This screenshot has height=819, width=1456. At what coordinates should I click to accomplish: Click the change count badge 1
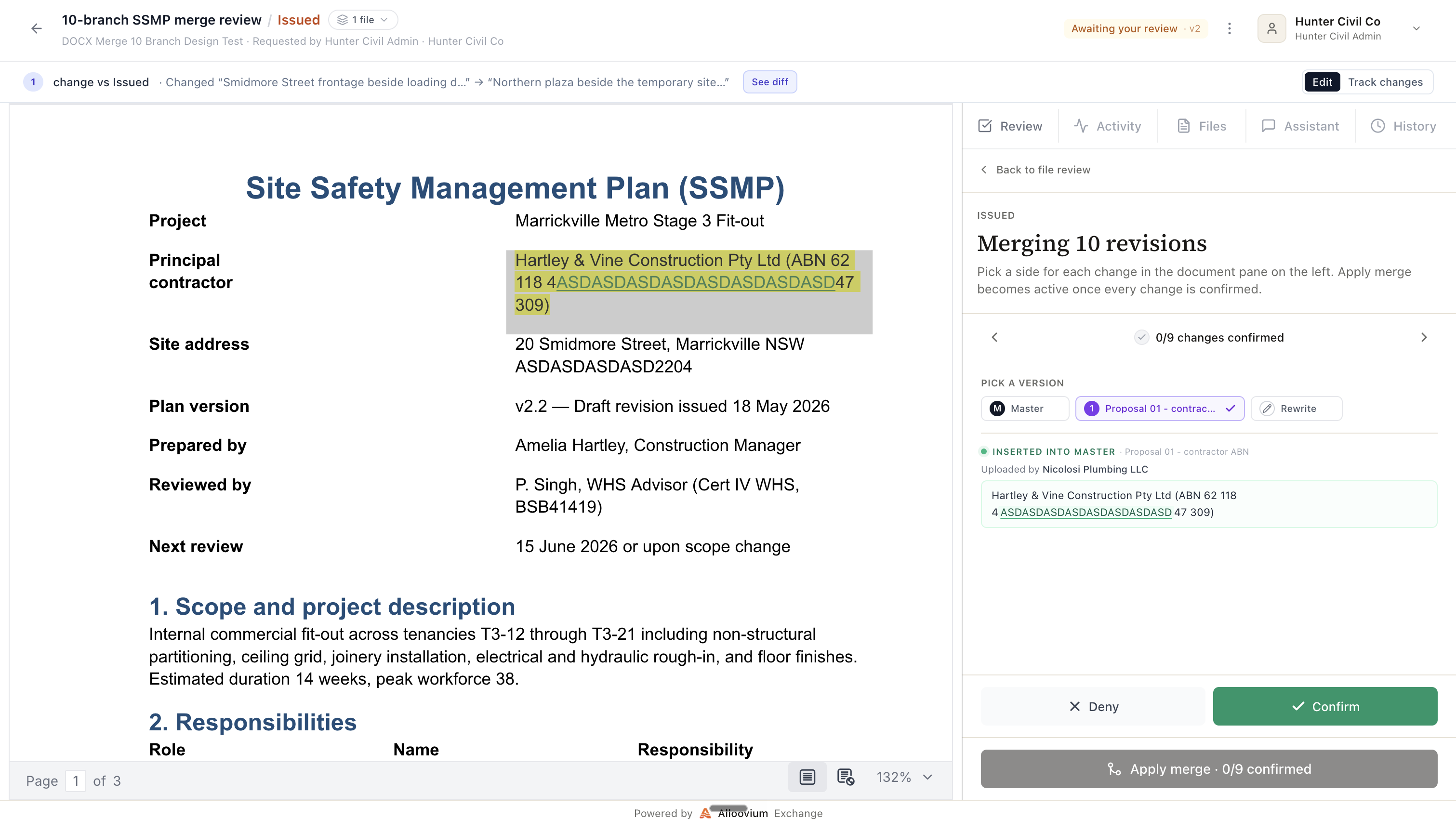point(33,82)
